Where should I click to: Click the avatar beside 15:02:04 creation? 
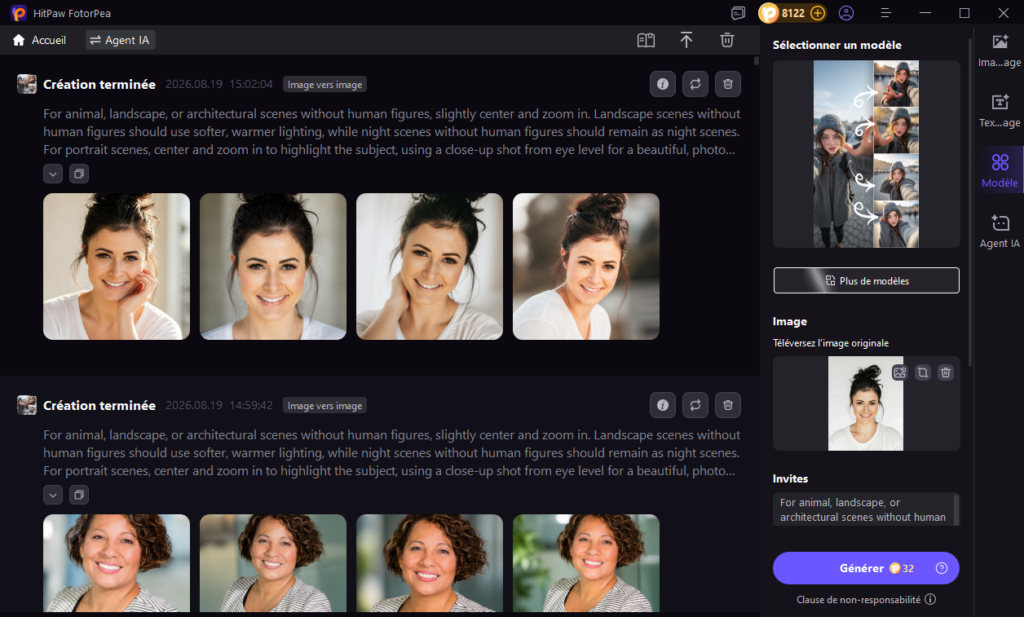coord(27,84)
